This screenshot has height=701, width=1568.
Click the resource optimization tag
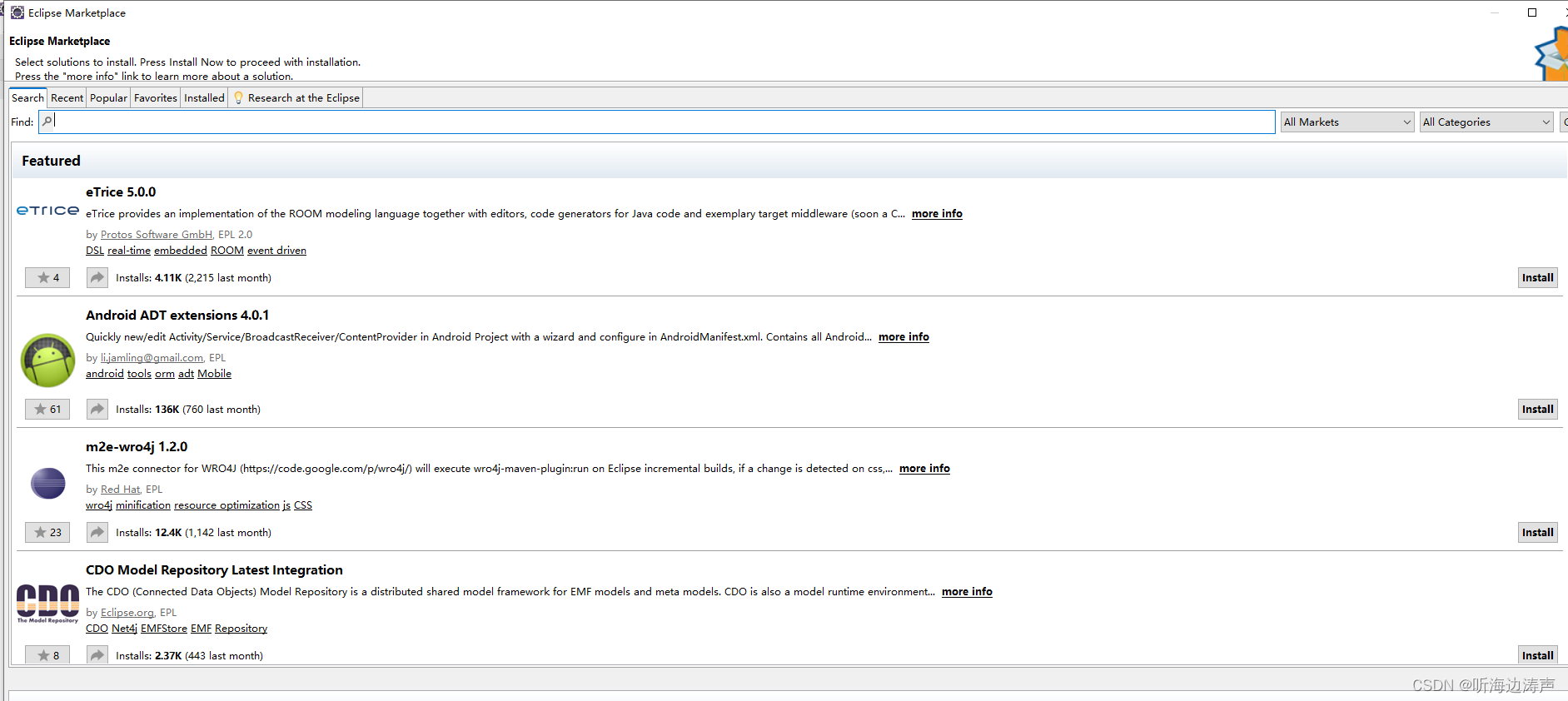pyautogui.click(x=226, y=505)
